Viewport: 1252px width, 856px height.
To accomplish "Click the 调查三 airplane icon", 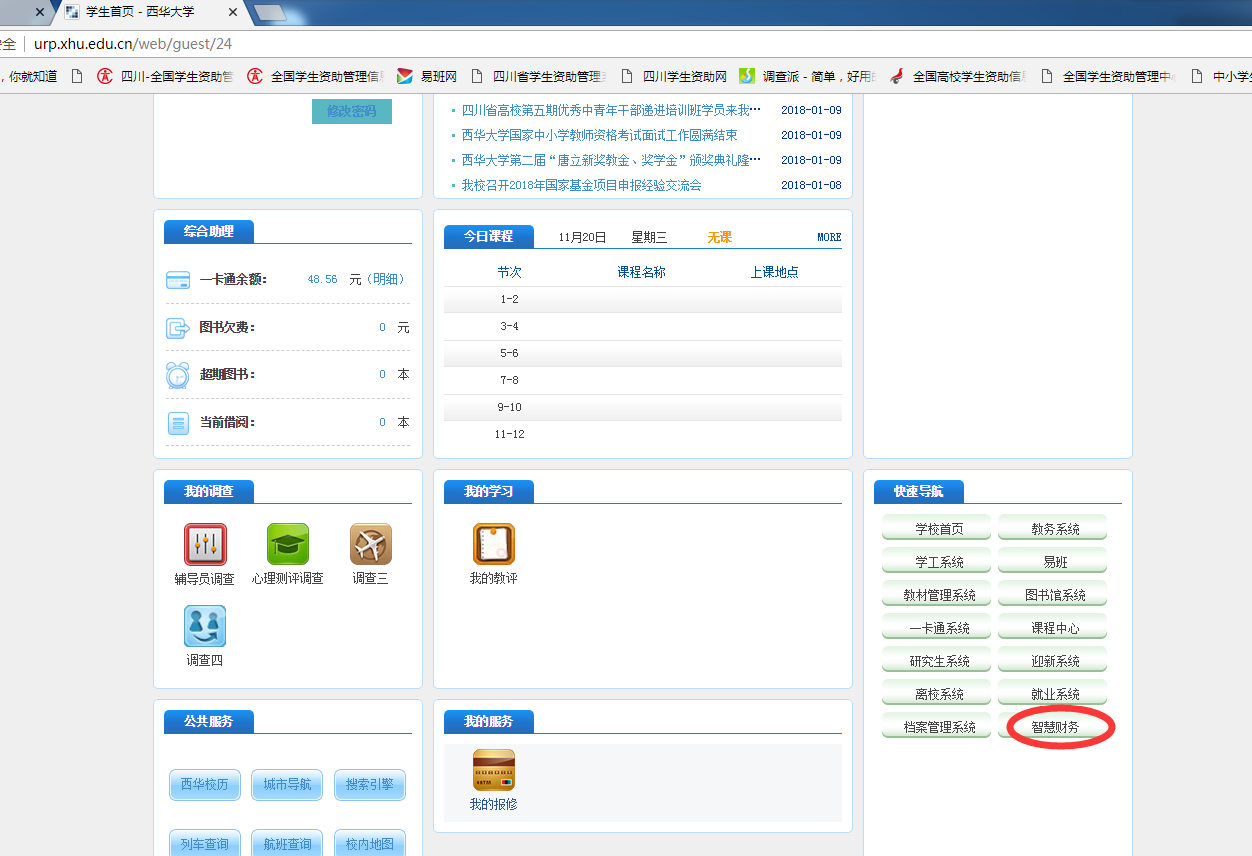I will click(370, 545).
